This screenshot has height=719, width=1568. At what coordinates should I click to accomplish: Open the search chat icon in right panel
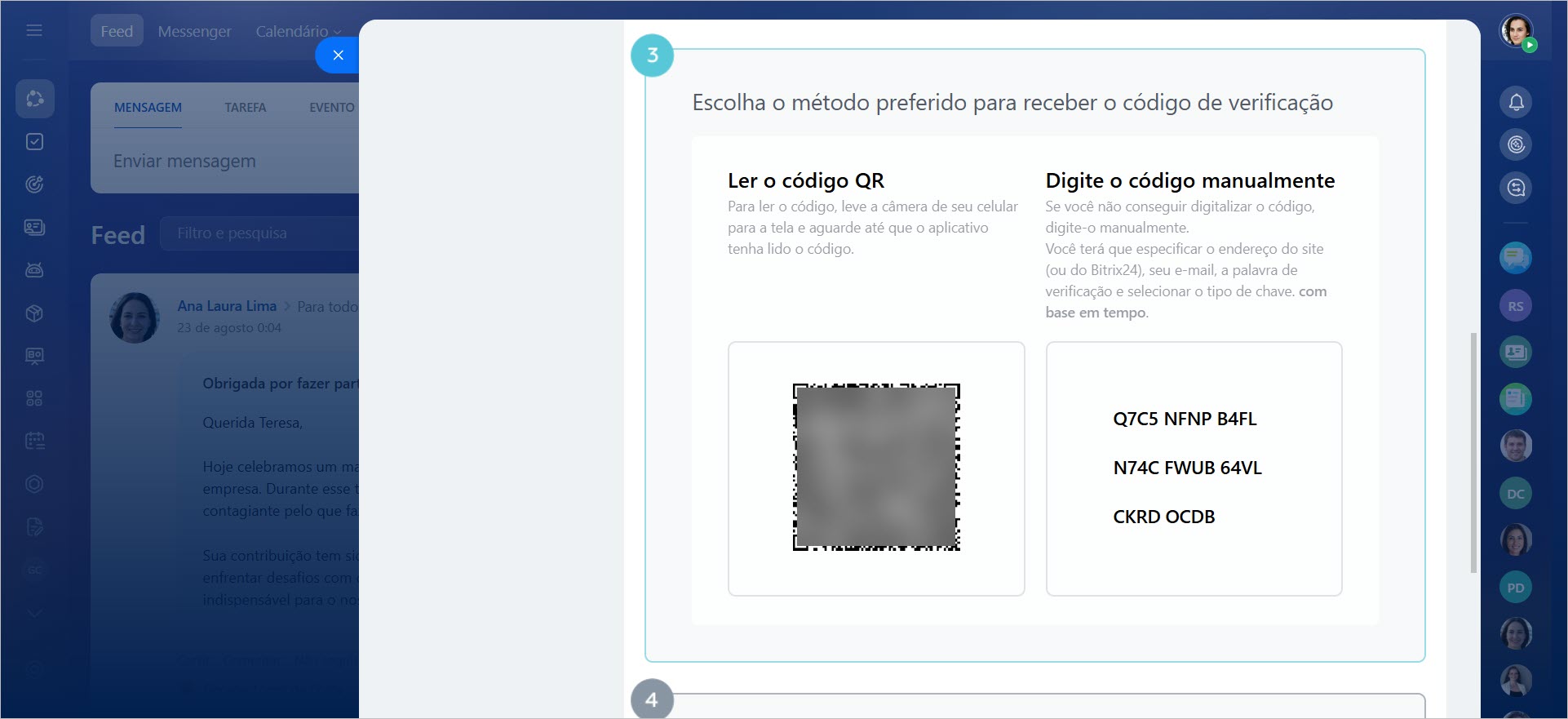coord(1516,188)
